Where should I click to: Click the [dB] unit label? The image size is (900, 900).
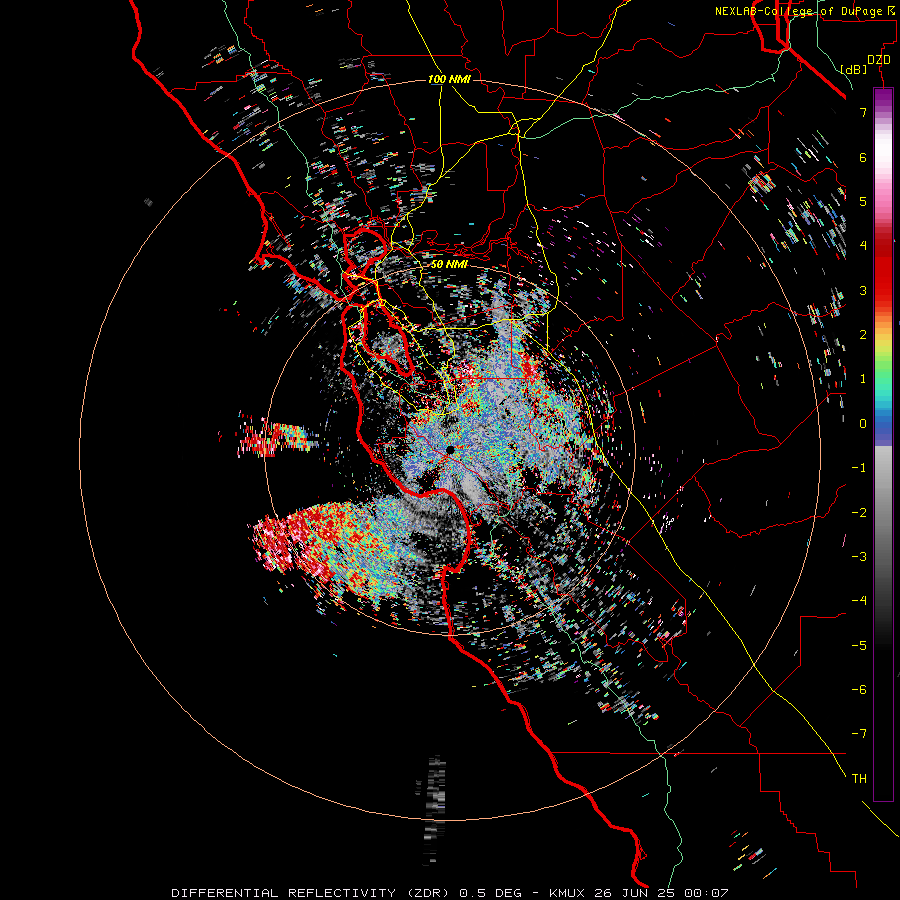click(x=854, y=70)
